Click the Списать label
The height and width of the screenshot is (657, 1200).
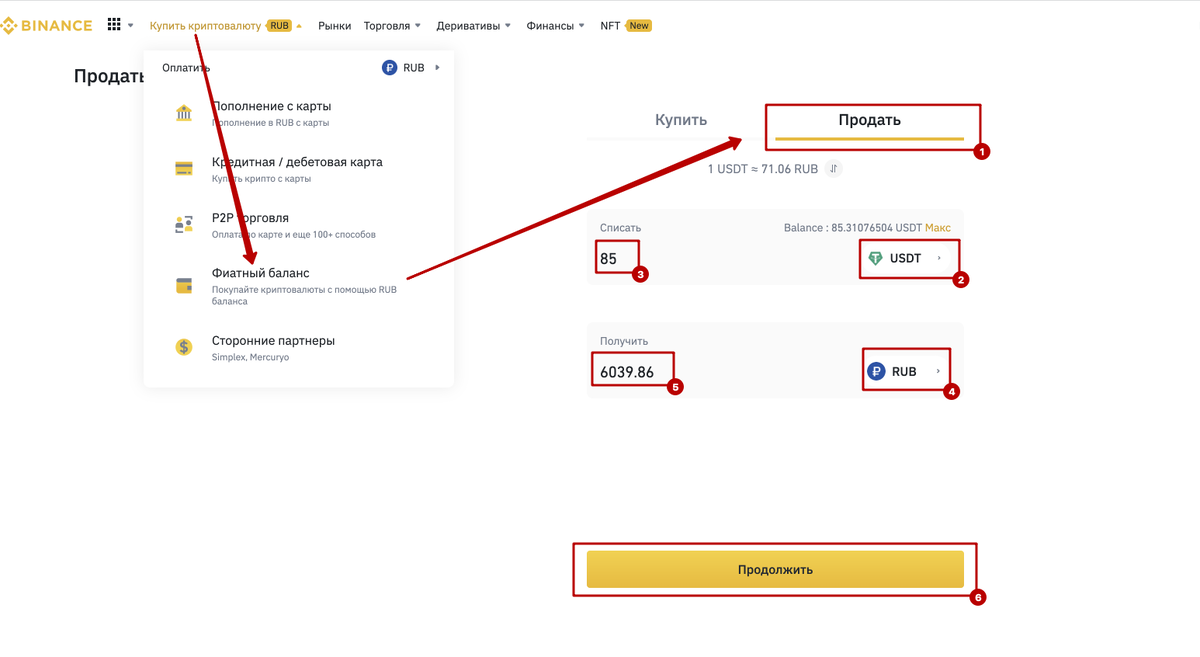[620, 228]
